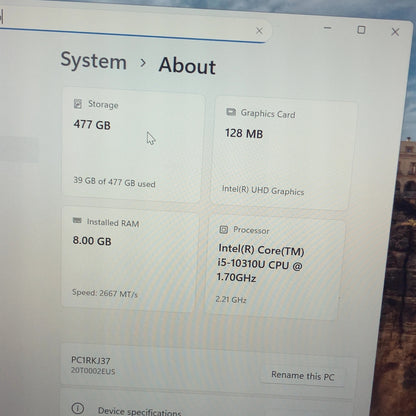Open the Storage 477 GB card
Viewport: 416px width, 416px height.
point(133,145)
